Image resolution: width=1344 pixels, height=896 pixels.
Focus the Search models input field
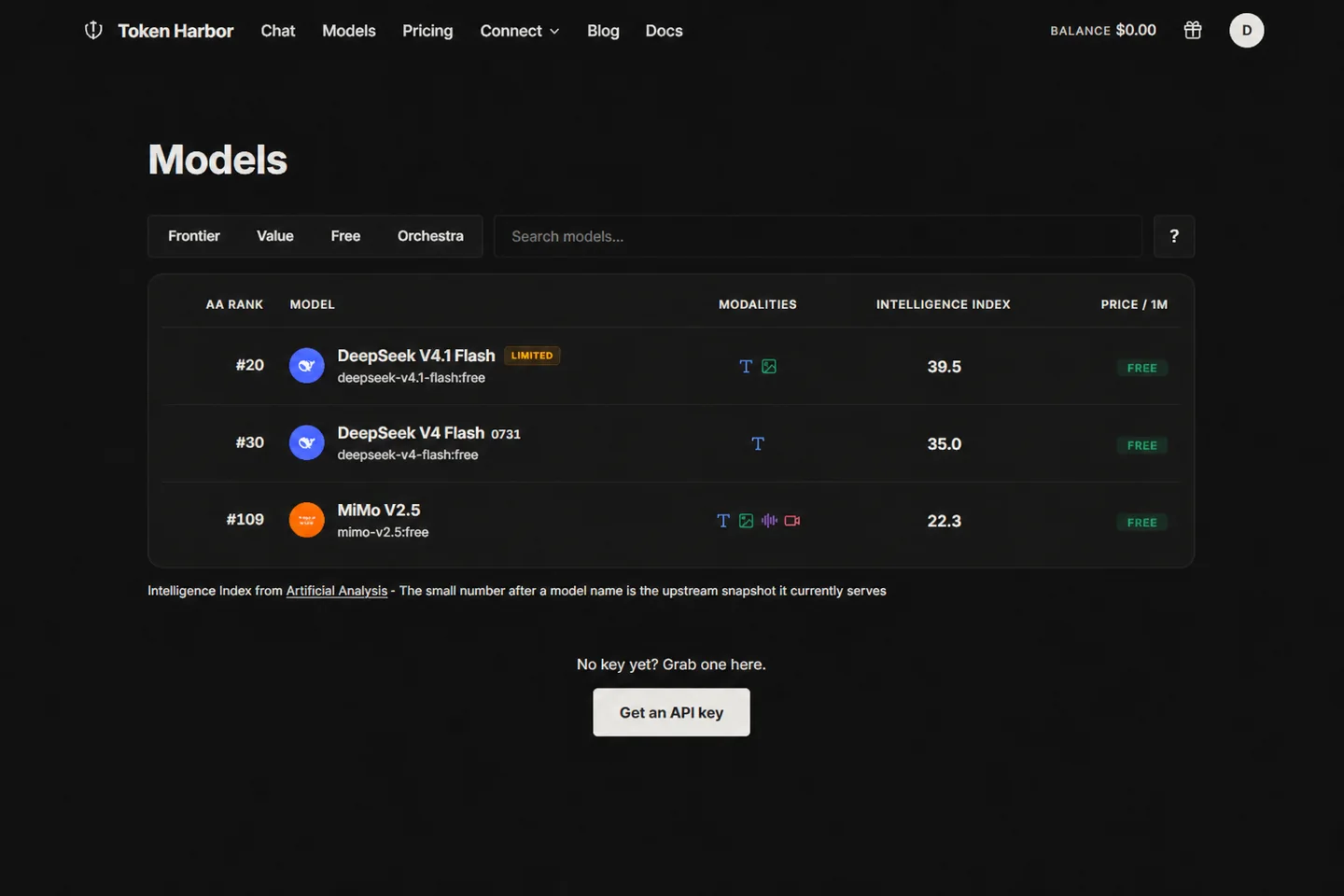coord(818,236)
